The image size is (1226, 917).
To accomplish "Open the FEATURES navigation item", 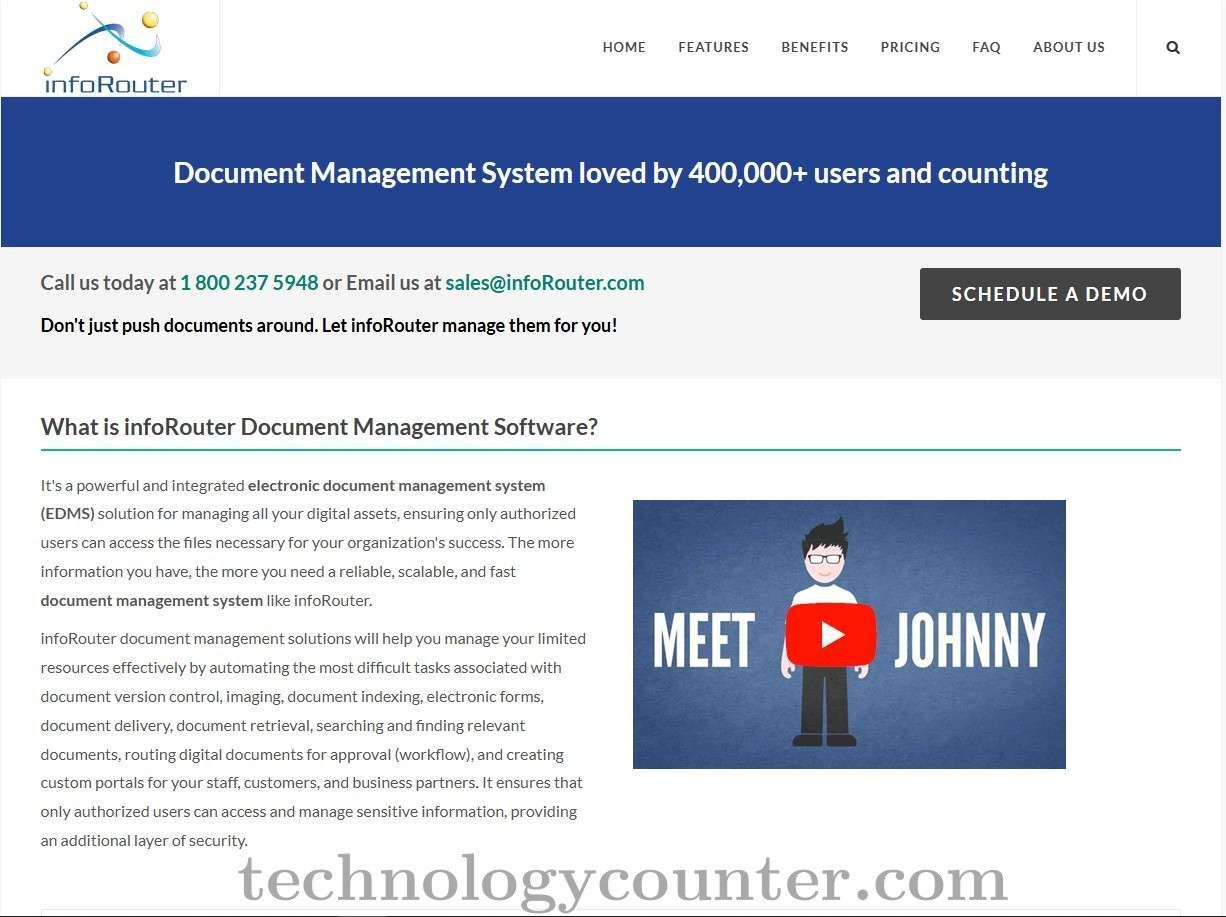I will (713, 47).
